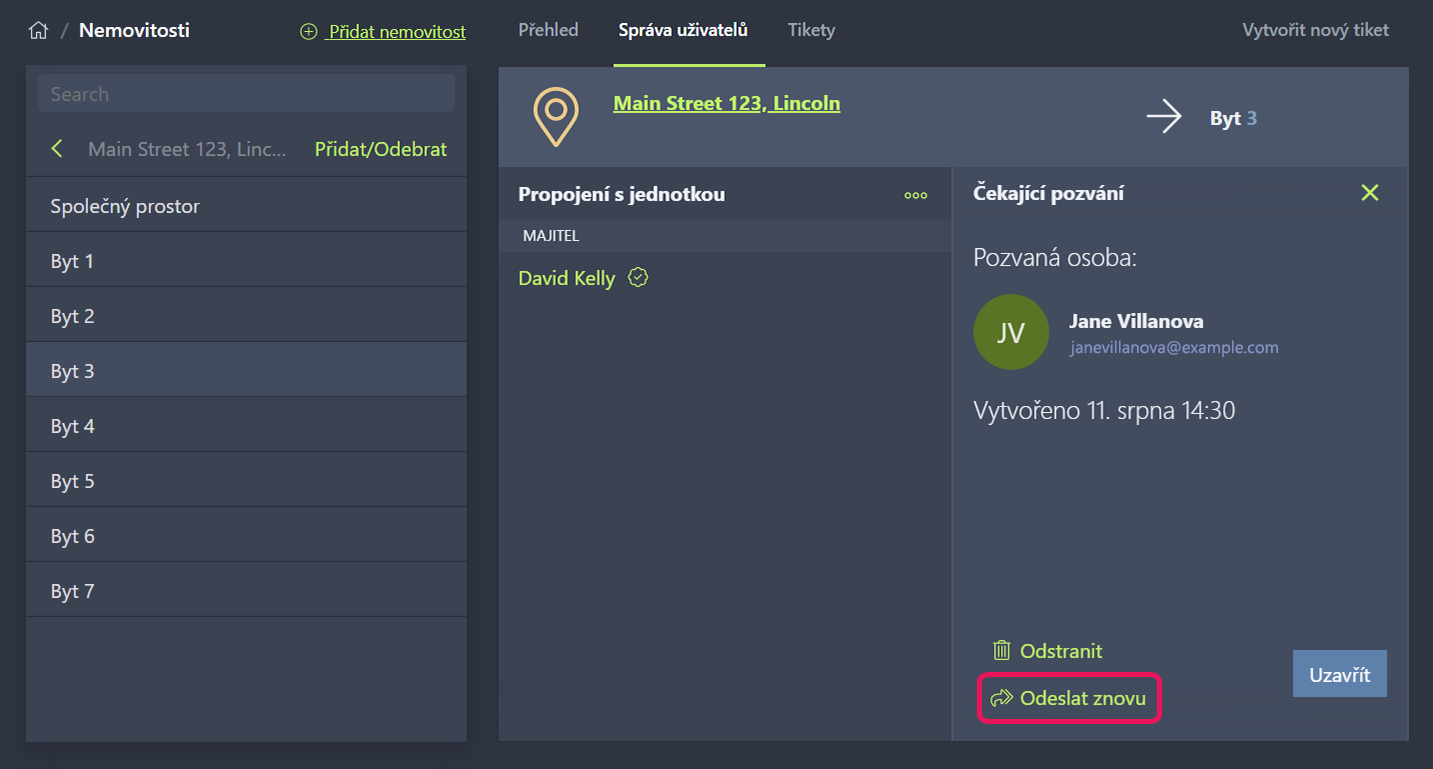Select Byt 4 in the list
1433x769 pixels.
[246, 426]
